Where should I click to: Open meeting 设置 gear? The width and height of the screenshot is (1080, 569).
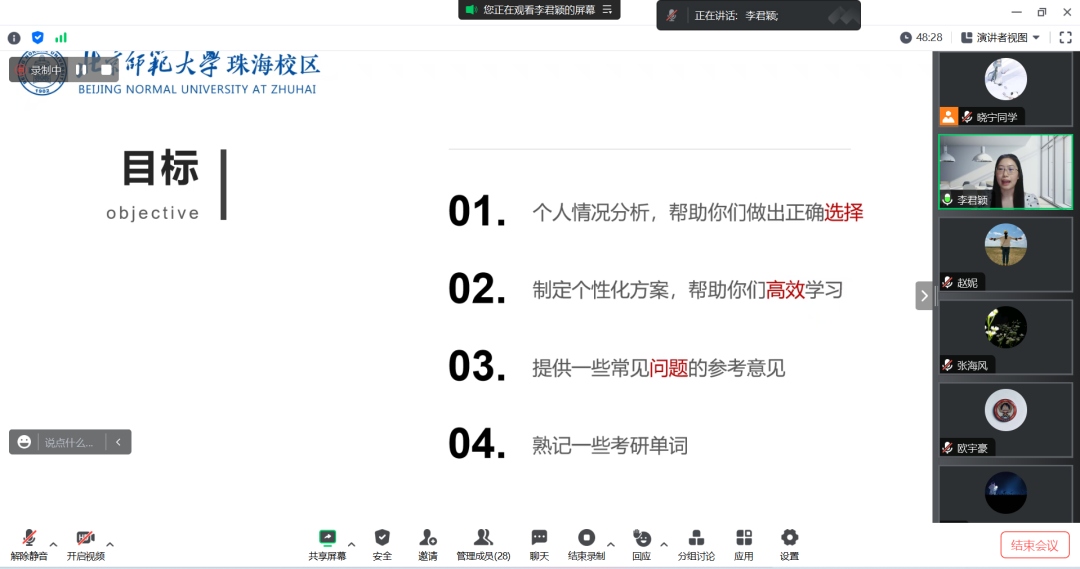789,544
